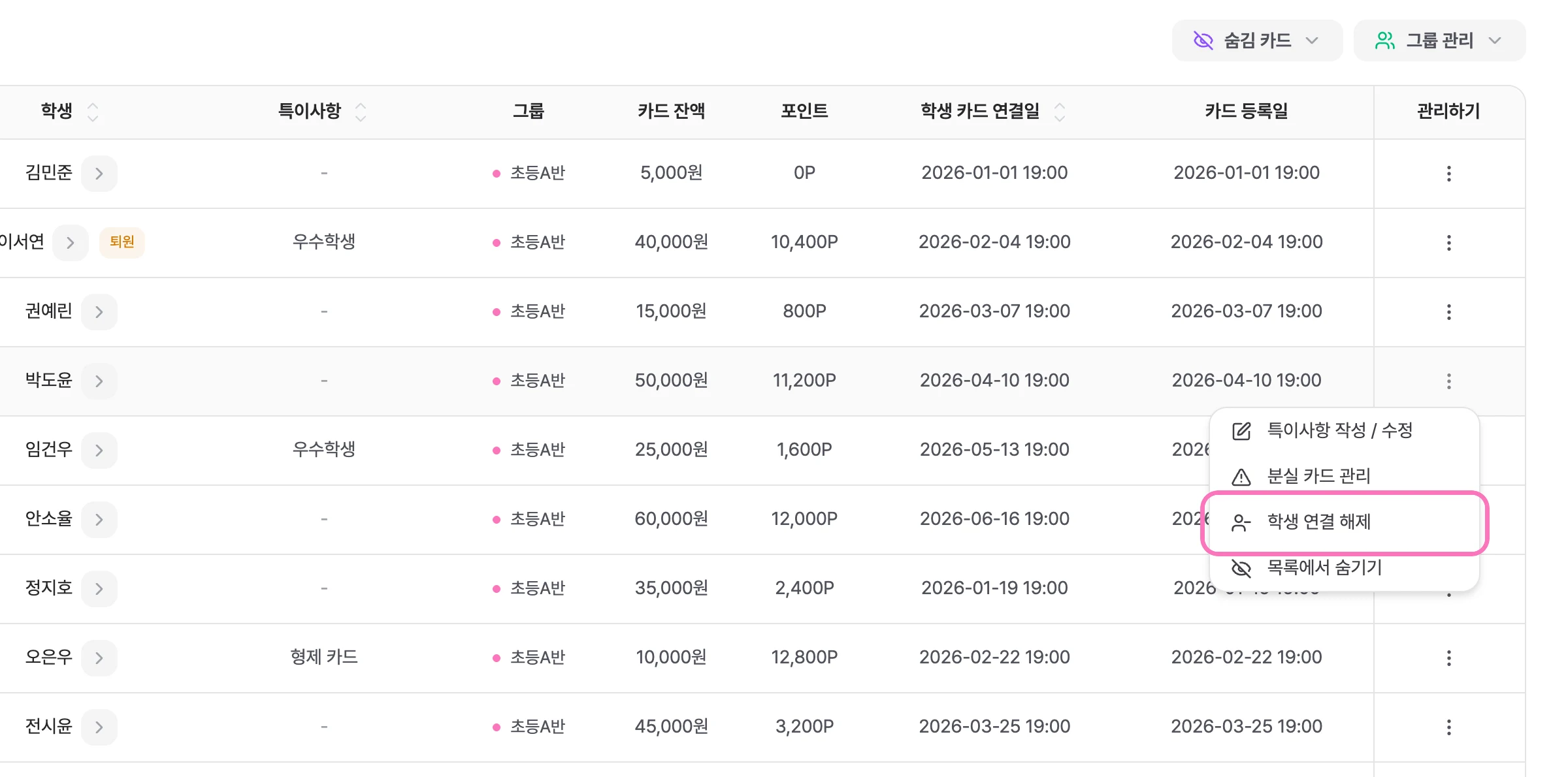
Task: Open the 숨김 카드 dropdown
Action: click(1256, 40)
